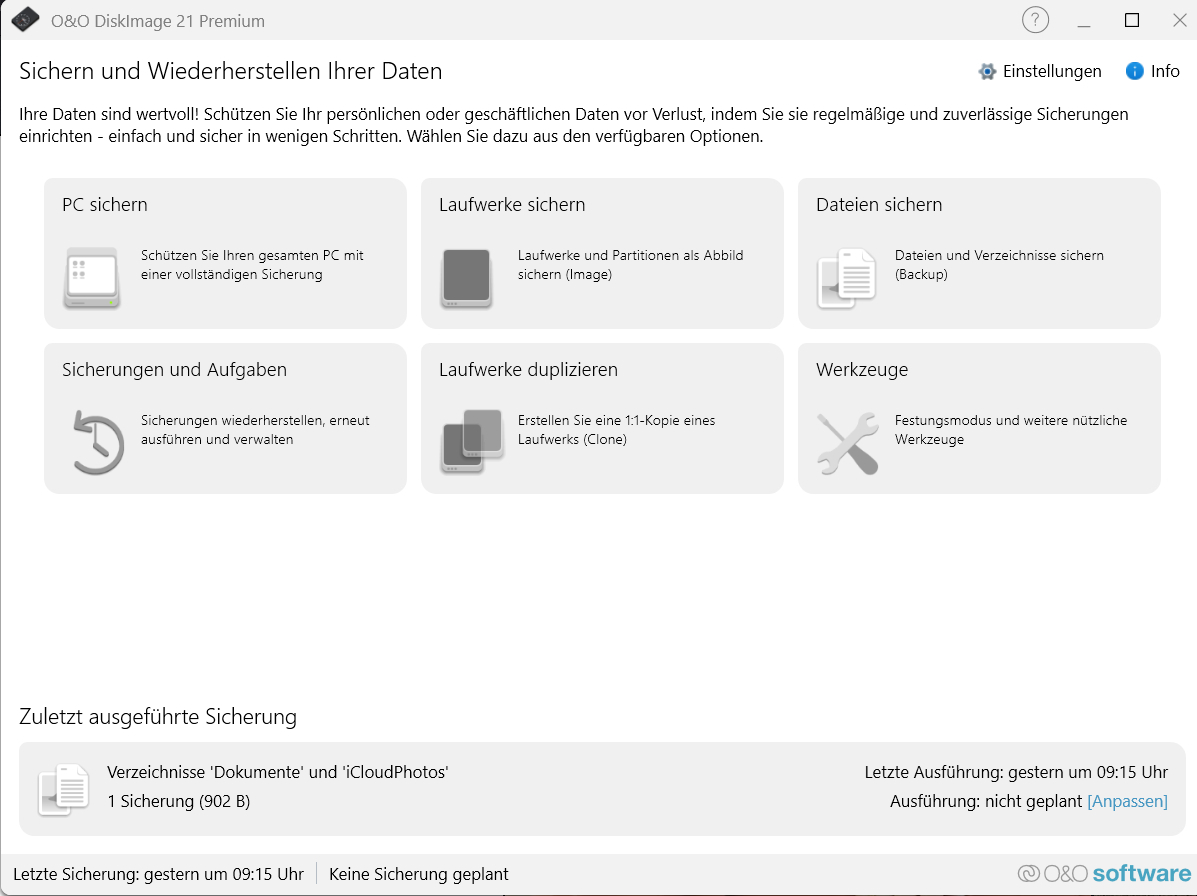
Task: Click the Dokumente und iCloudPhotos backup entry
Action: pos(277,772)
